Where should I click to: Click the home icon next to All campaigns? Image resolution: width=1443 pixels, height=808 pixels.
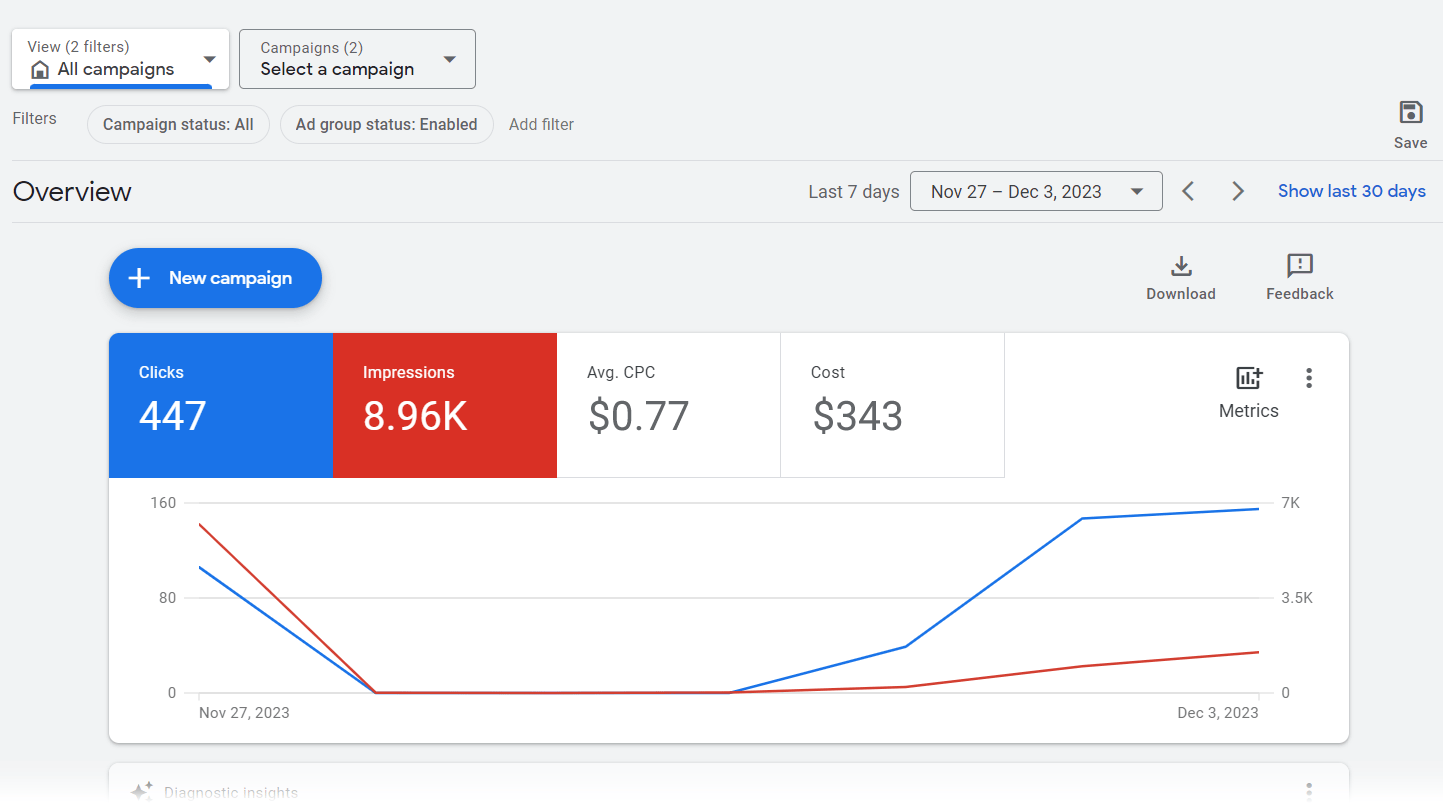pyautogui.click(x=40, y=68)
